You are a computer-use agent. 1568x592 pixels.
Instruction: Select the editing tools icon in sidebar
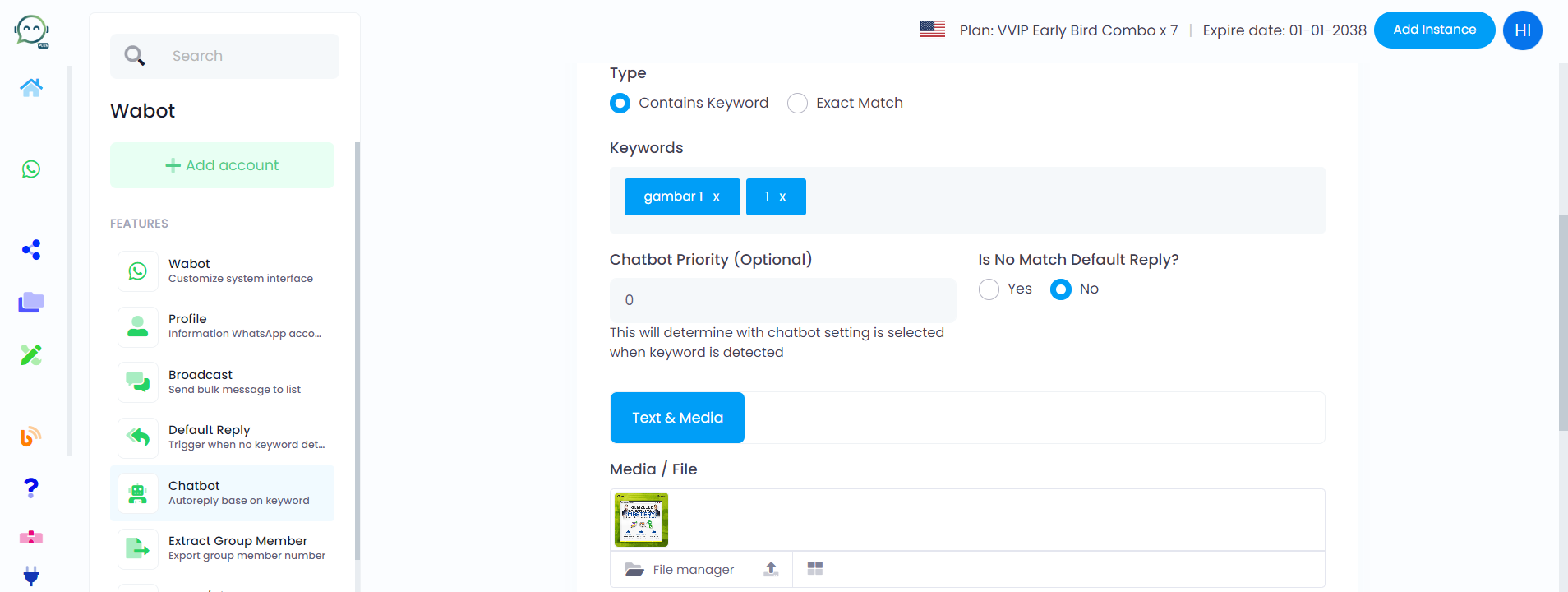(30, 354)
